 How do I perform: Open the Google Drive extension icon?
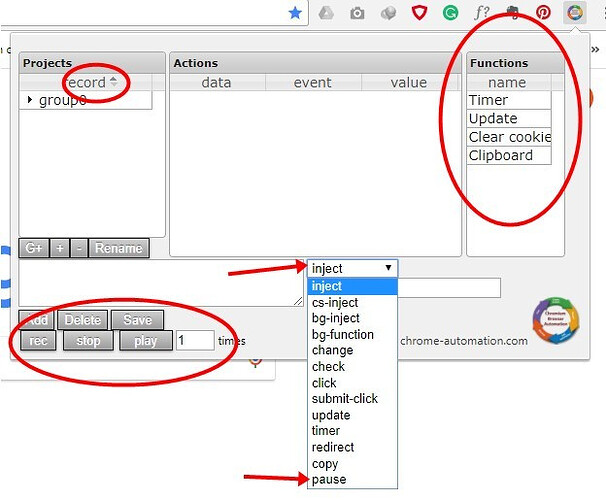click(x=326, y=13)
